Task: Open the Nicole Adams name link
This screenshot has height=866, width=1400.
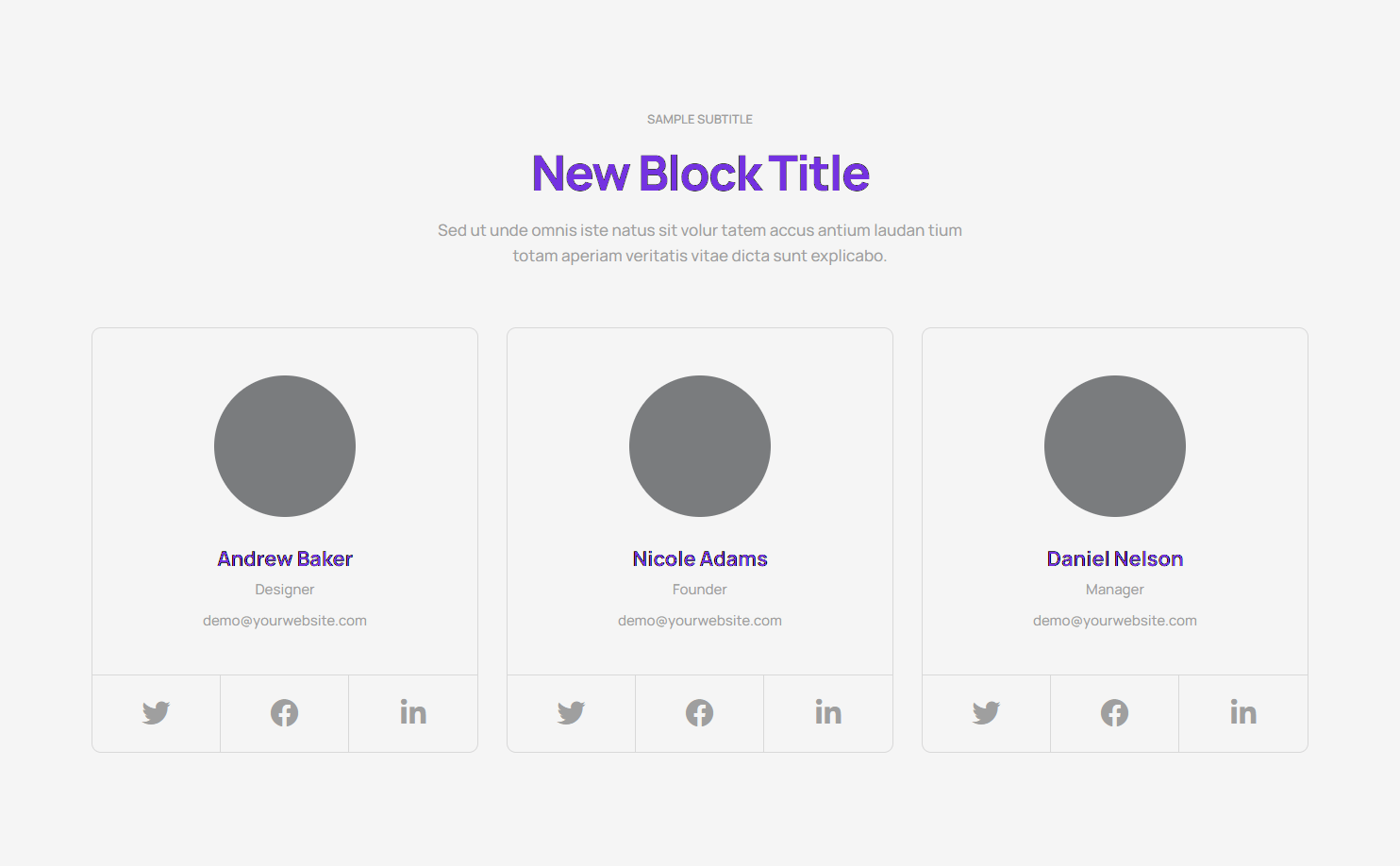Action: (700, 559)
